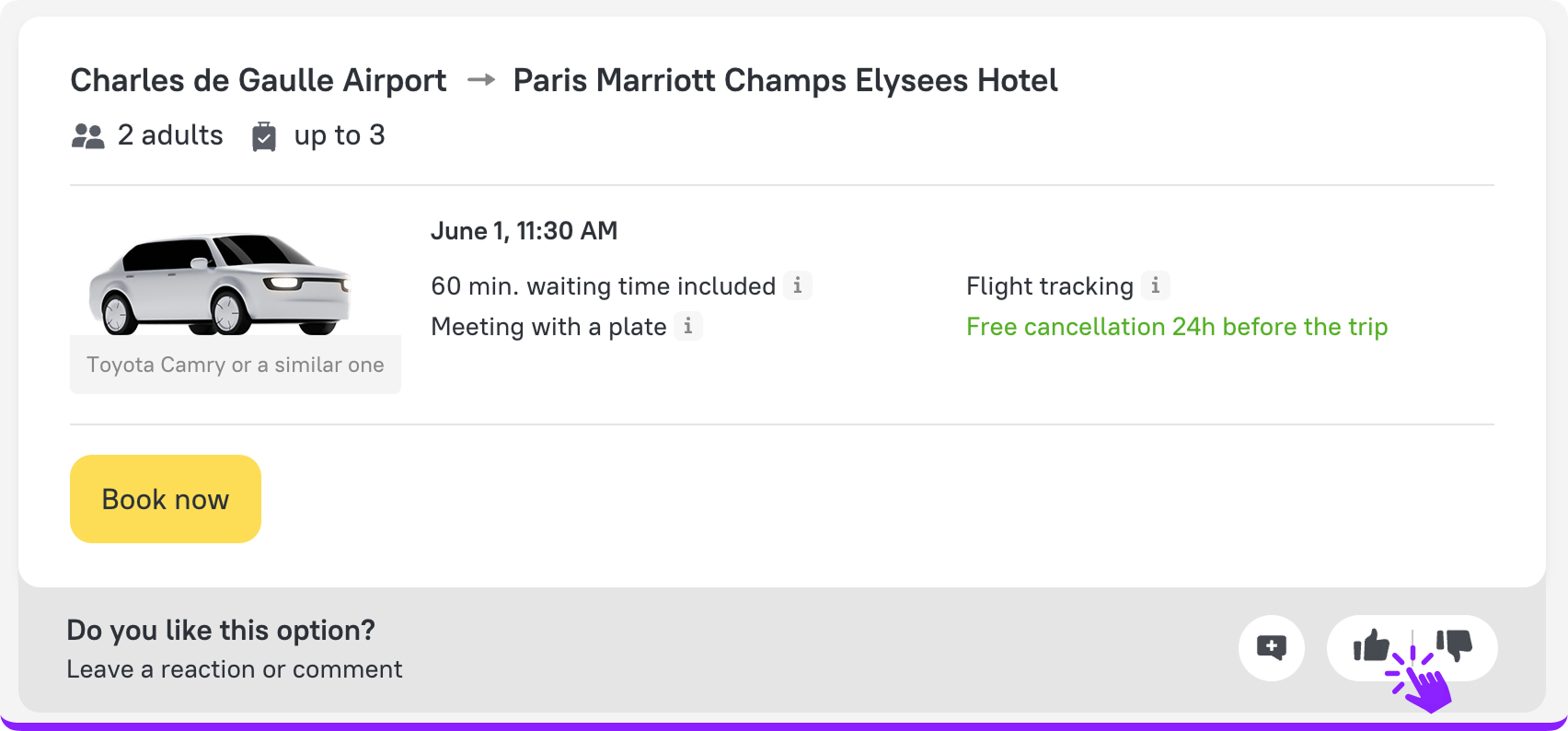Click the Charles de Gaulle Airport origin
The height and width of the screenshot is (731, 1568).
pos(259,81)
